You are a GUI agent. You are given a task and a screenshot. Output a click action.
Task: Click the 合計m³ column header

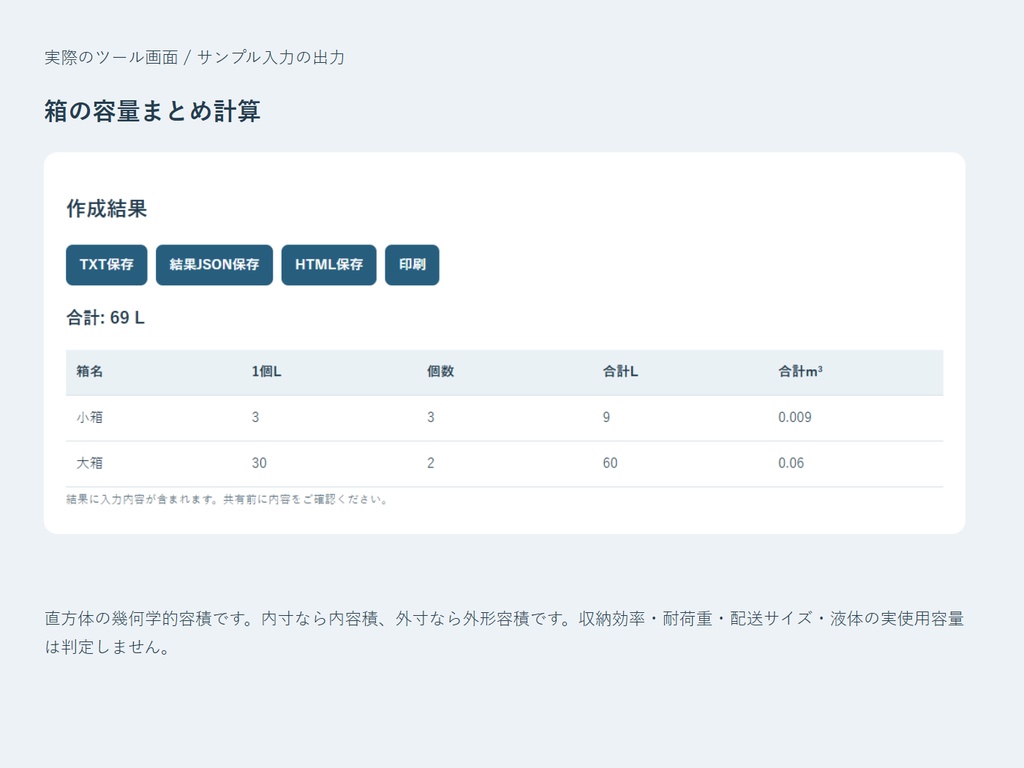[x=800, y=372]
